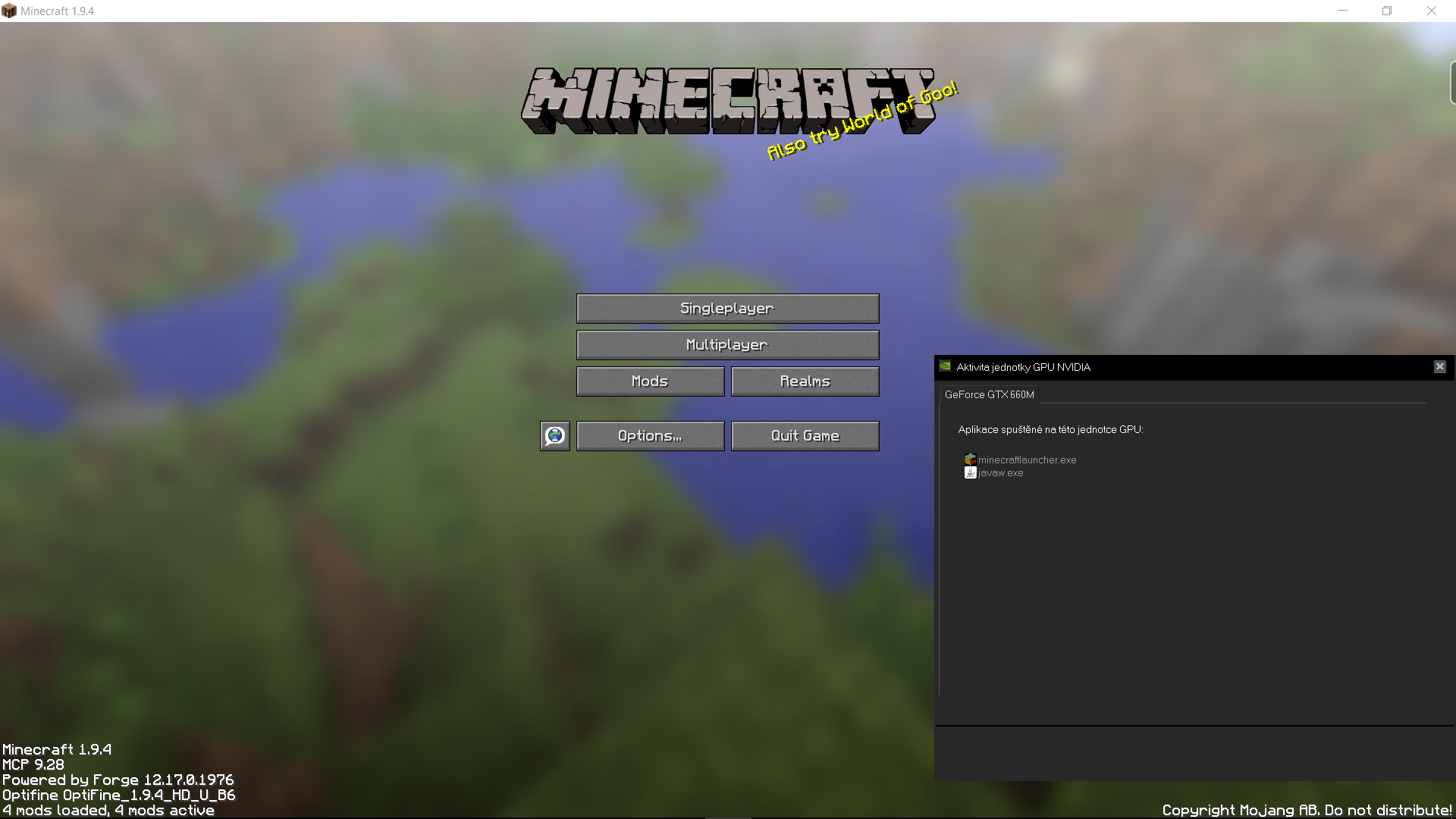Open the language selection globe button
Screen dimensions: 1456x819
(x=554, y=436)
